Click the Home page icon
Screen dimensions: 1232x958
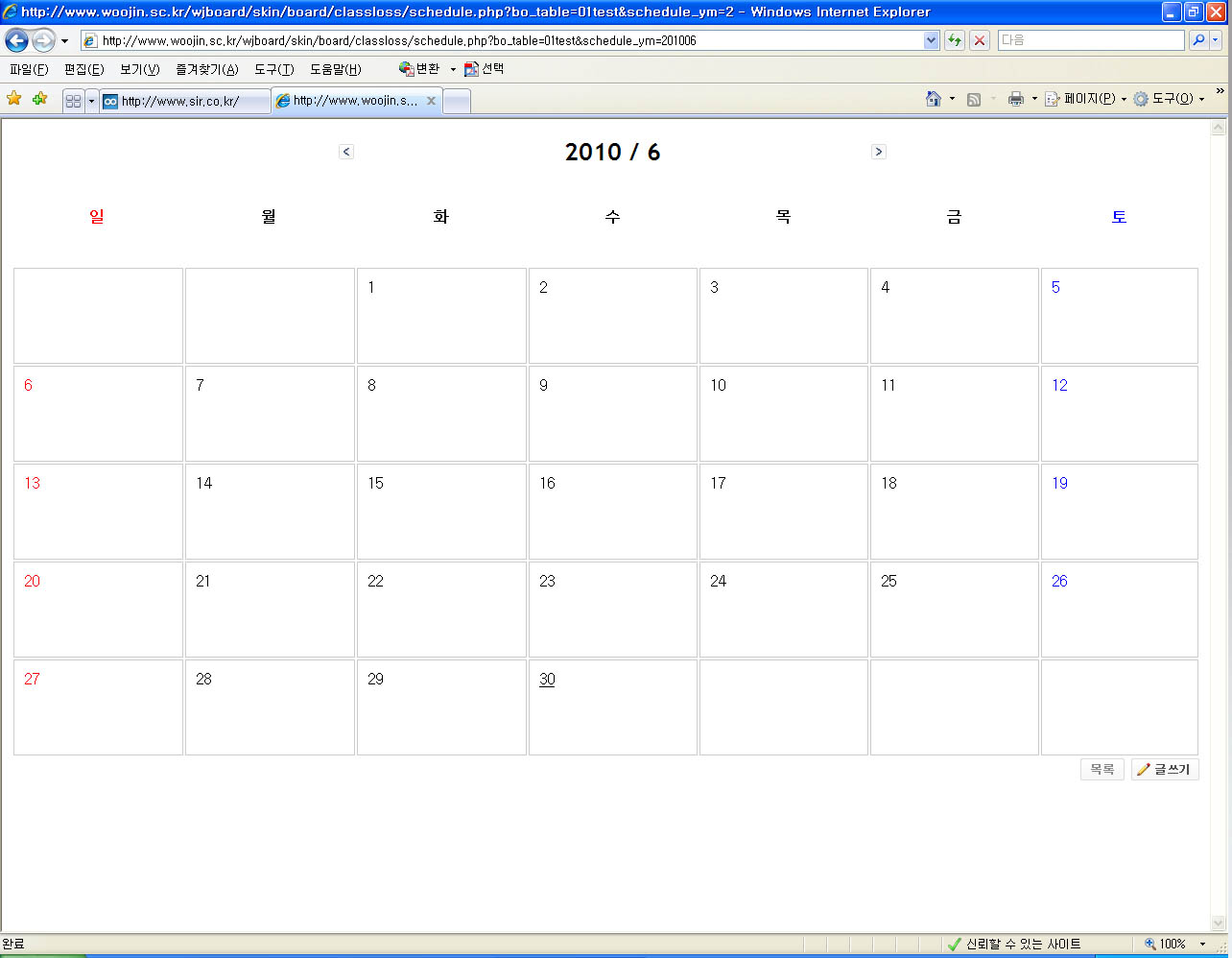point(934,99)
